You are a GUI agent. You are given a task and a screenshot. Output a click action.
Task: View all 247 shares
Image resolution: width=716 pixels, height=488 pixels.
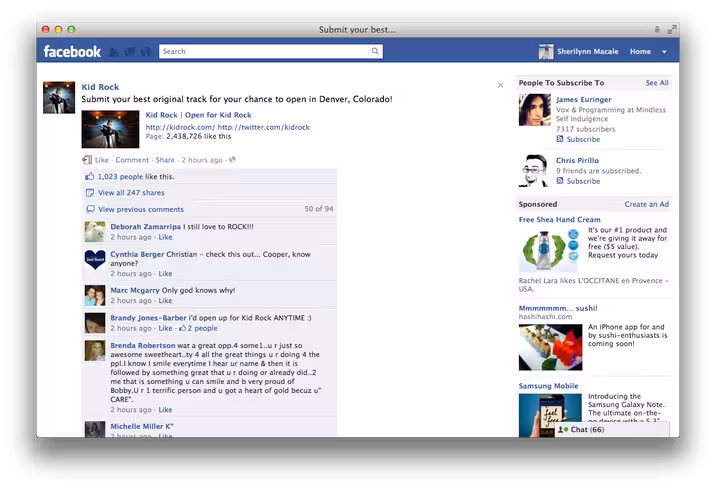[131, 193]
